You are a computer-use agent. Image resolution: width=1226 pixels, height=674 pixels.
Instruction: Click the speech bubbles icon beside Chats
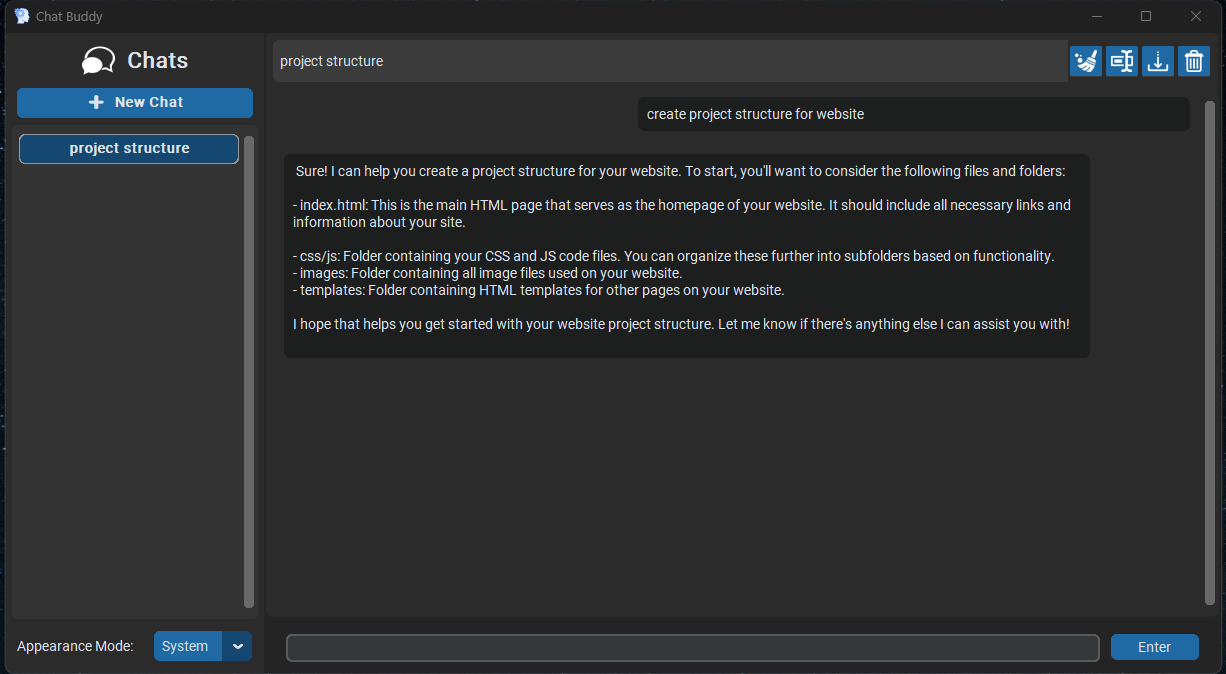click(x=98, y=61)
